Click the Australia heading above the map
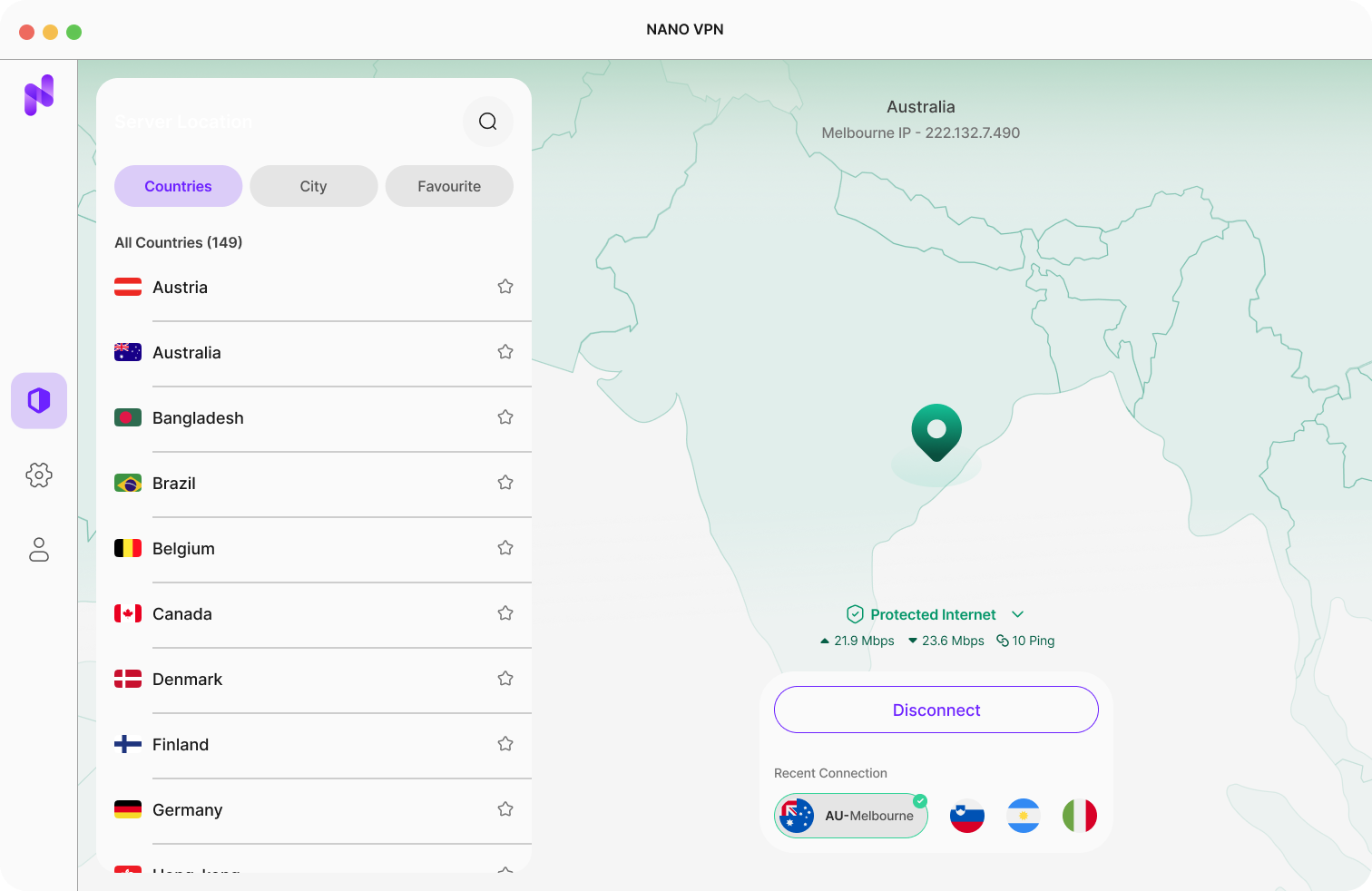Image resolution: width=1372 pixels, height=891 pixels. coord(921,107)
